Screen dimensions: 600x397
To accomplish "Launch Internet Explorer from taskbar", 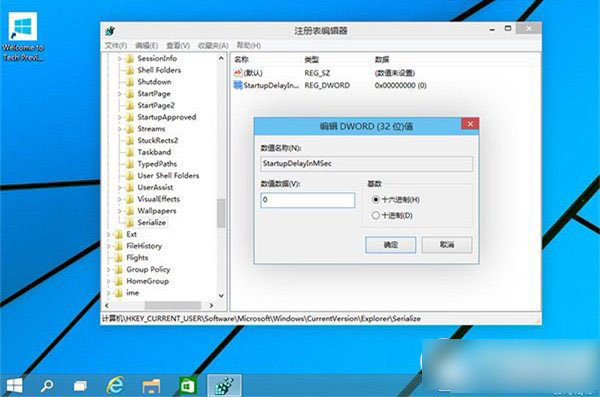I will (115, 385).
